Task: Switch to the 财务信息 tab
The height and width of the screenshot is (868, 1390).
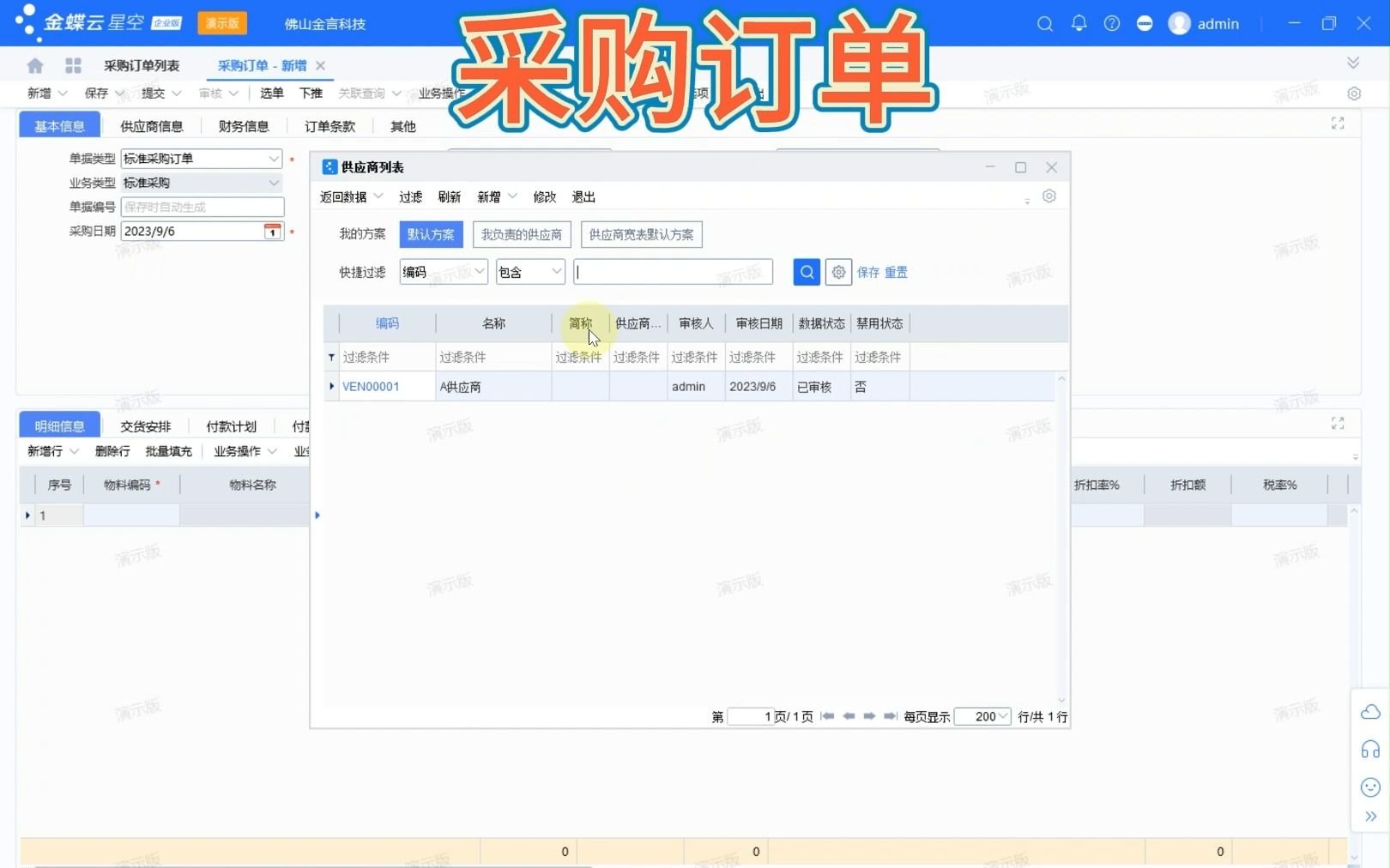Action: tap(243, 125)
